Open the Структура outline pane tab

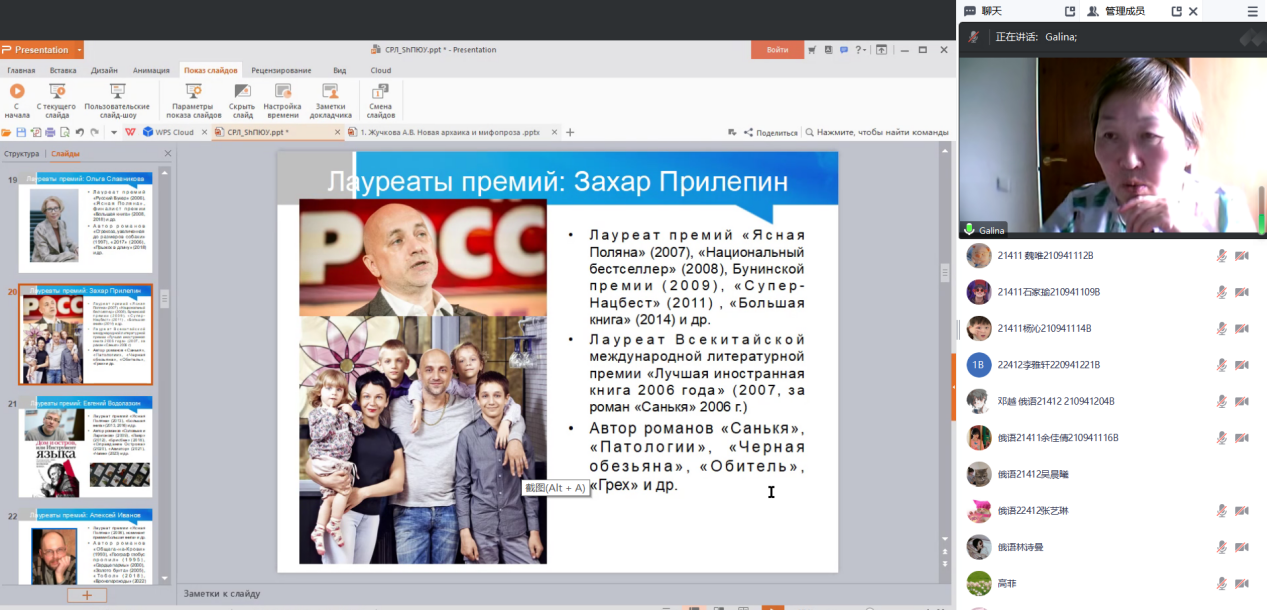(22, 154)
